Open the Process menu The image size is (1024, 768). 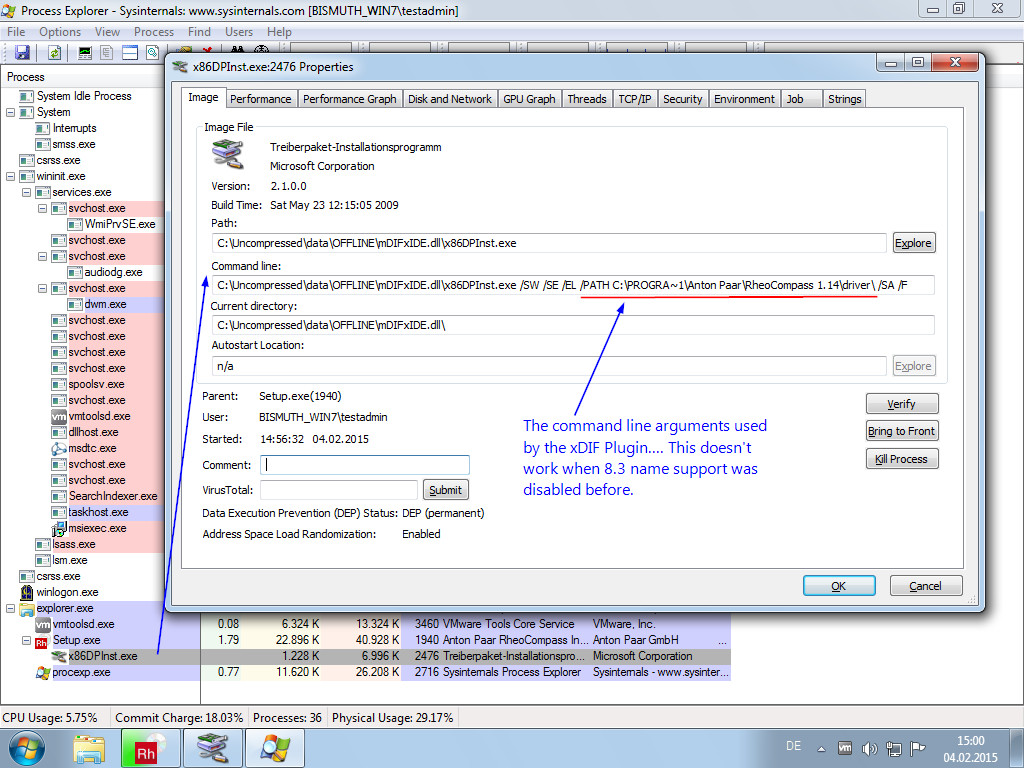154,32
